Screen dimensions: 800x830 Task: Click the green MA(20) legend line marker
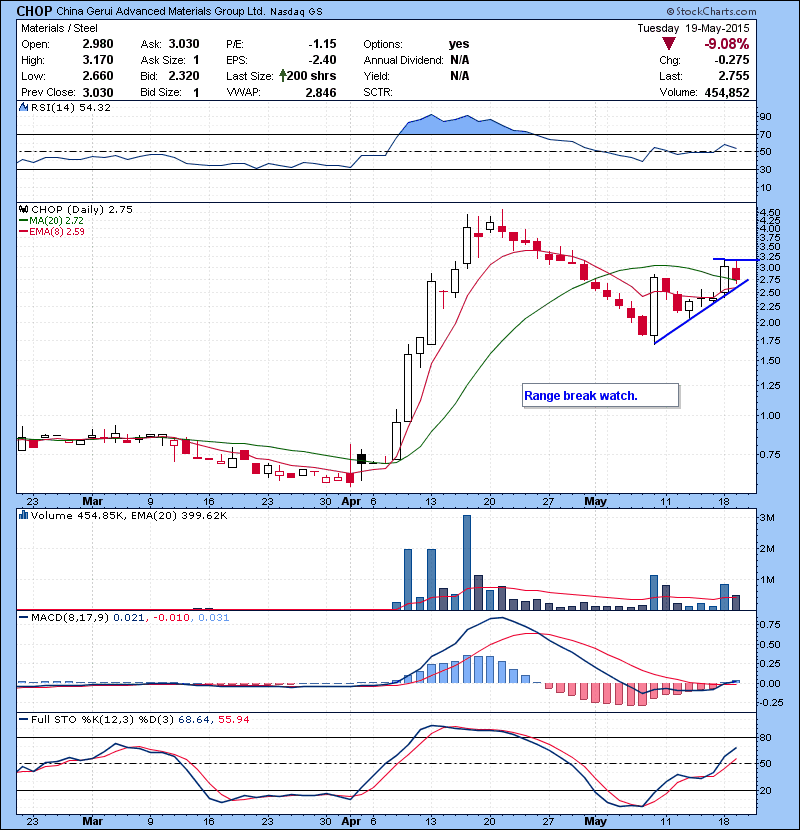tap(23, 221)
